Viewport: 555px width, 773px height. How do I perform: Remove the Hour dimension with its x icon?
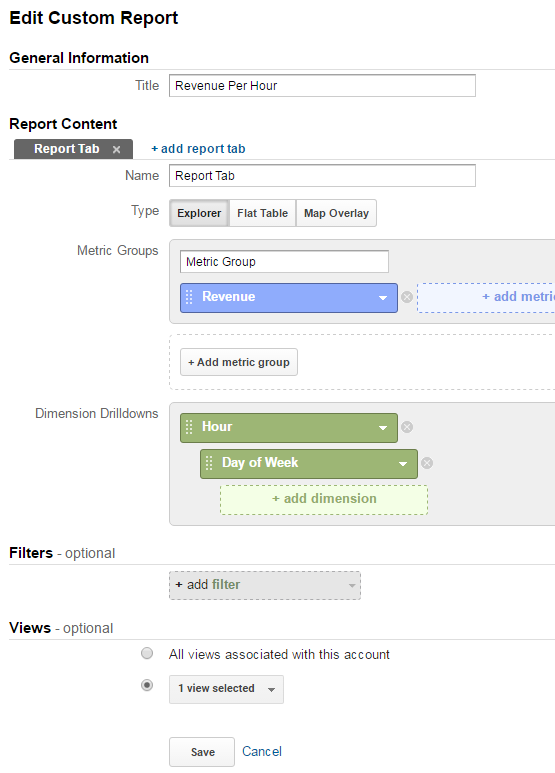pos(407,427)
